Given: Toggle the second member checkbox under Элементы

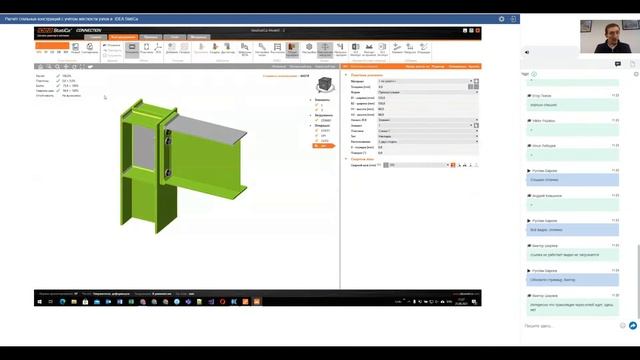Looking at the screenshot, I should coord(316,110).
